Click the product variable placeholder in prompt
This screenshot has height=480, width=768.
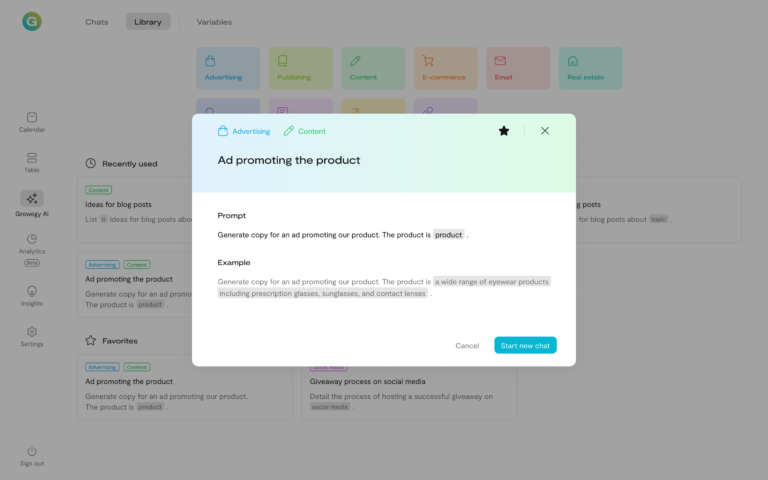449,235
